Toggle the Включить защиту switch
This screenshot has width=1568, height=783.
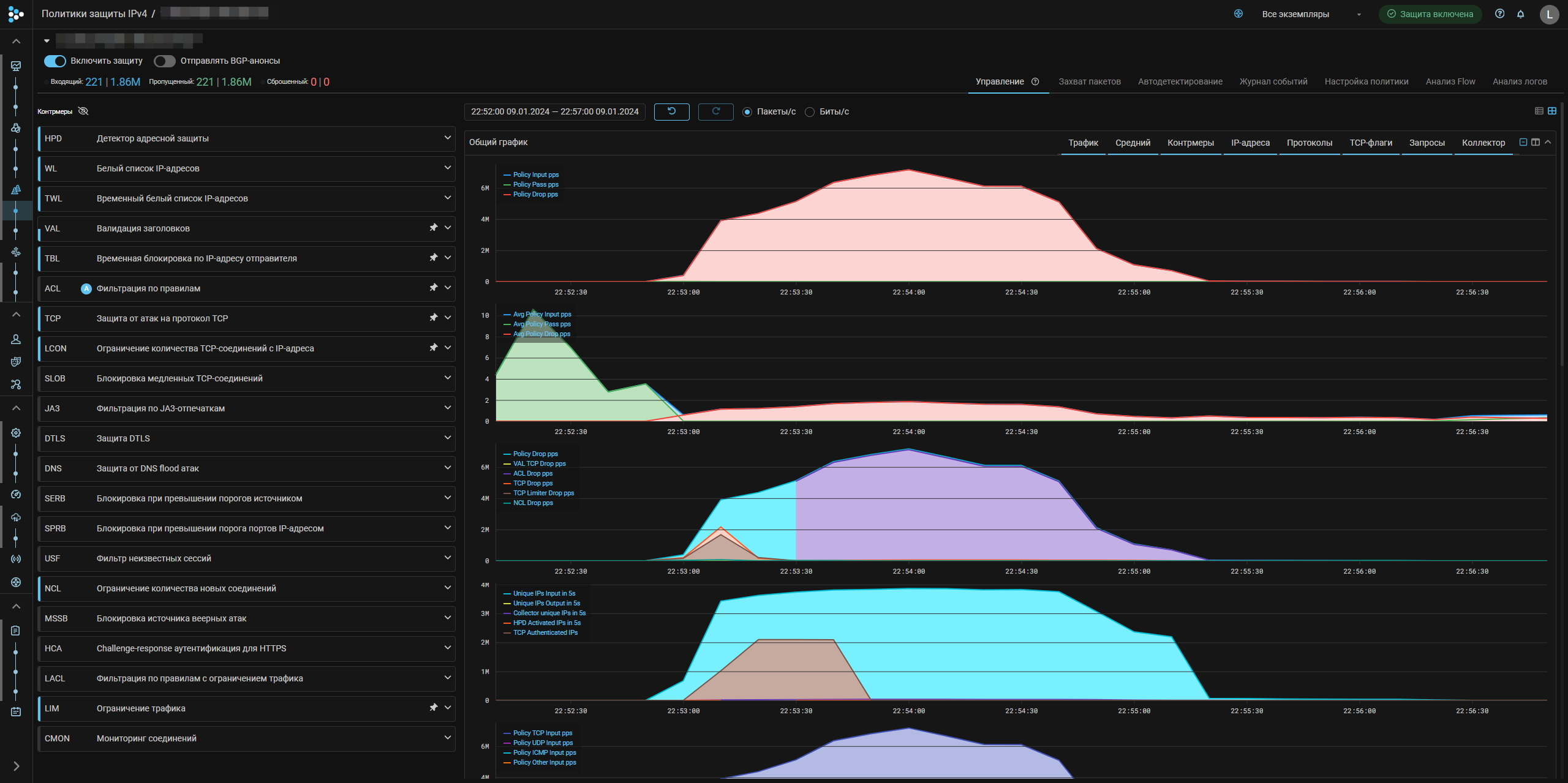pyautogui.click(x=55, y=61)
